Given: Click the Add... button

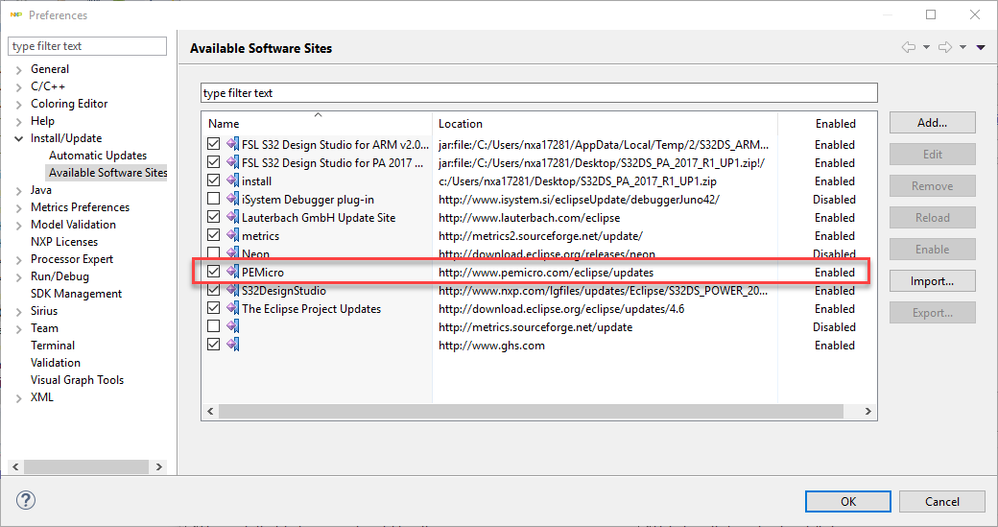Looking at the screenshot, I should pyautogui.click(x=932, y=123).
